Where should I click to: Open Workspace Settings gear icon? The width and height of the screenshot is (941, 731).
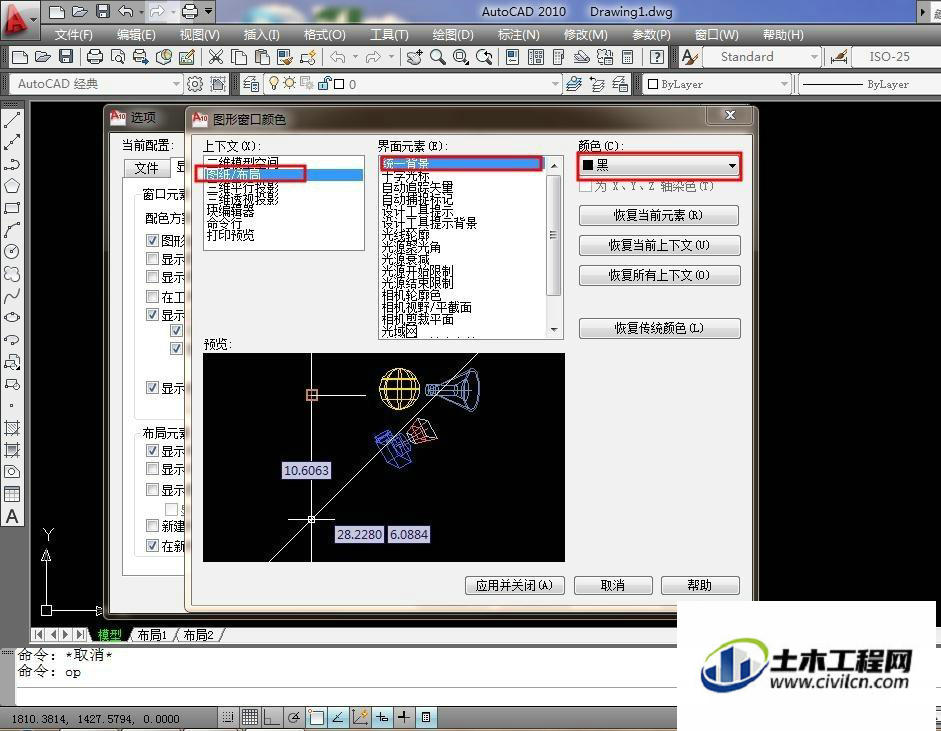(x=194, y=84)
